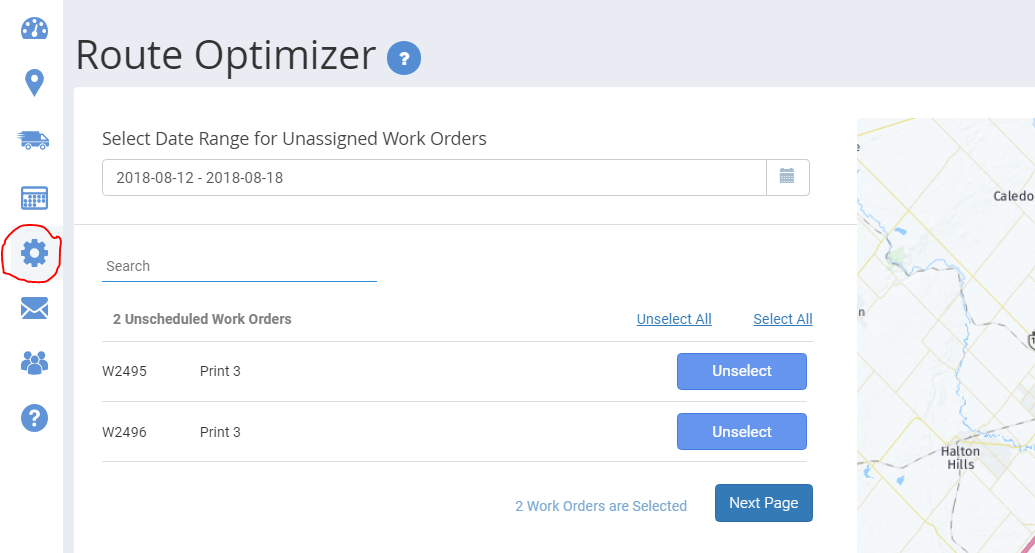Open the dashboard gauge icon in sidebar
This screenshot has height=553, width=1035.
click(x=34, y=28)
